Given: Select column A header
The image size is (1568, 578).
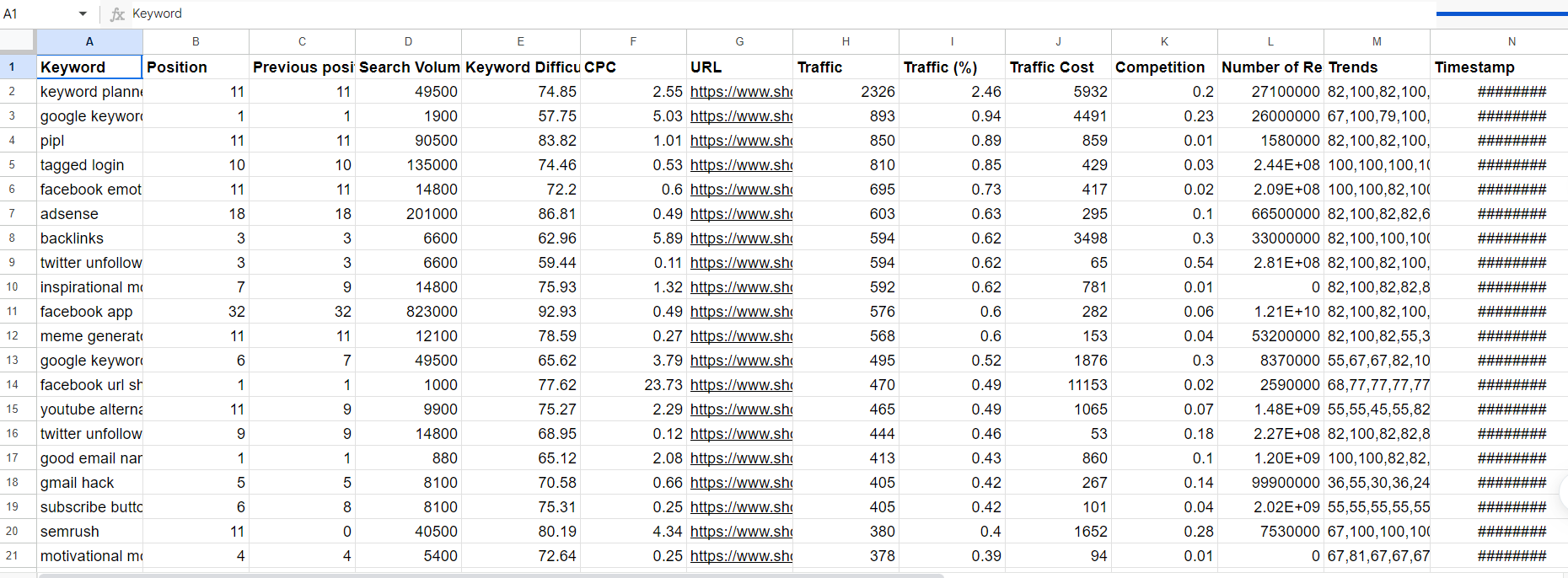Looking at the screenshot, I should pos(89,41).
